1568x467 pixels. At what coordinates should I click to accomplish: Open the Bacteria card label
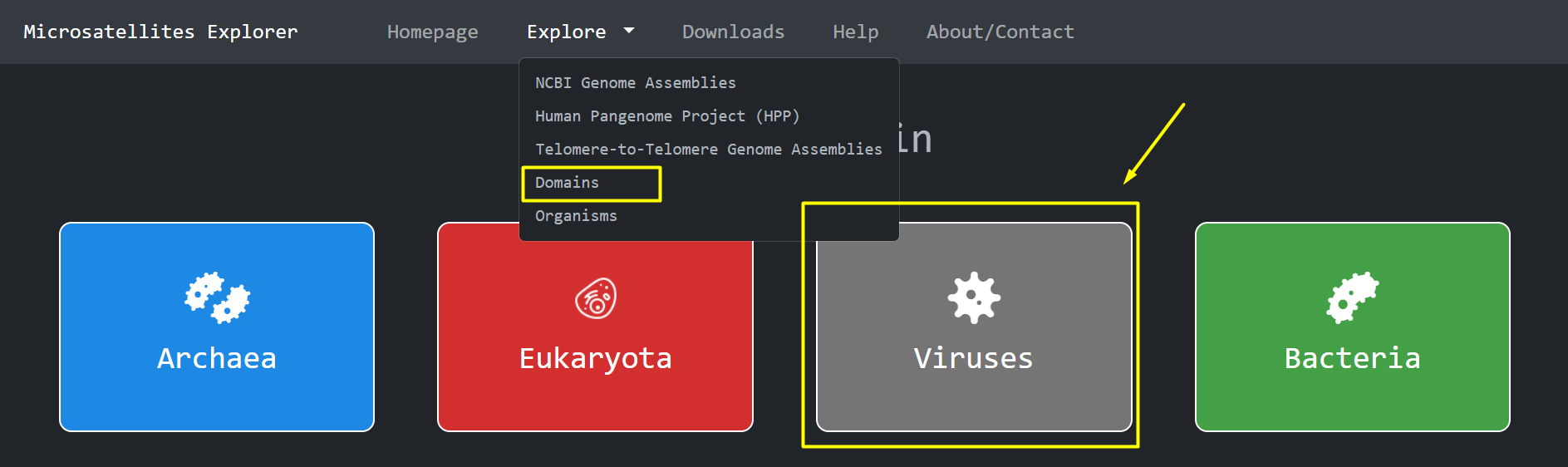click(1352, 358)
